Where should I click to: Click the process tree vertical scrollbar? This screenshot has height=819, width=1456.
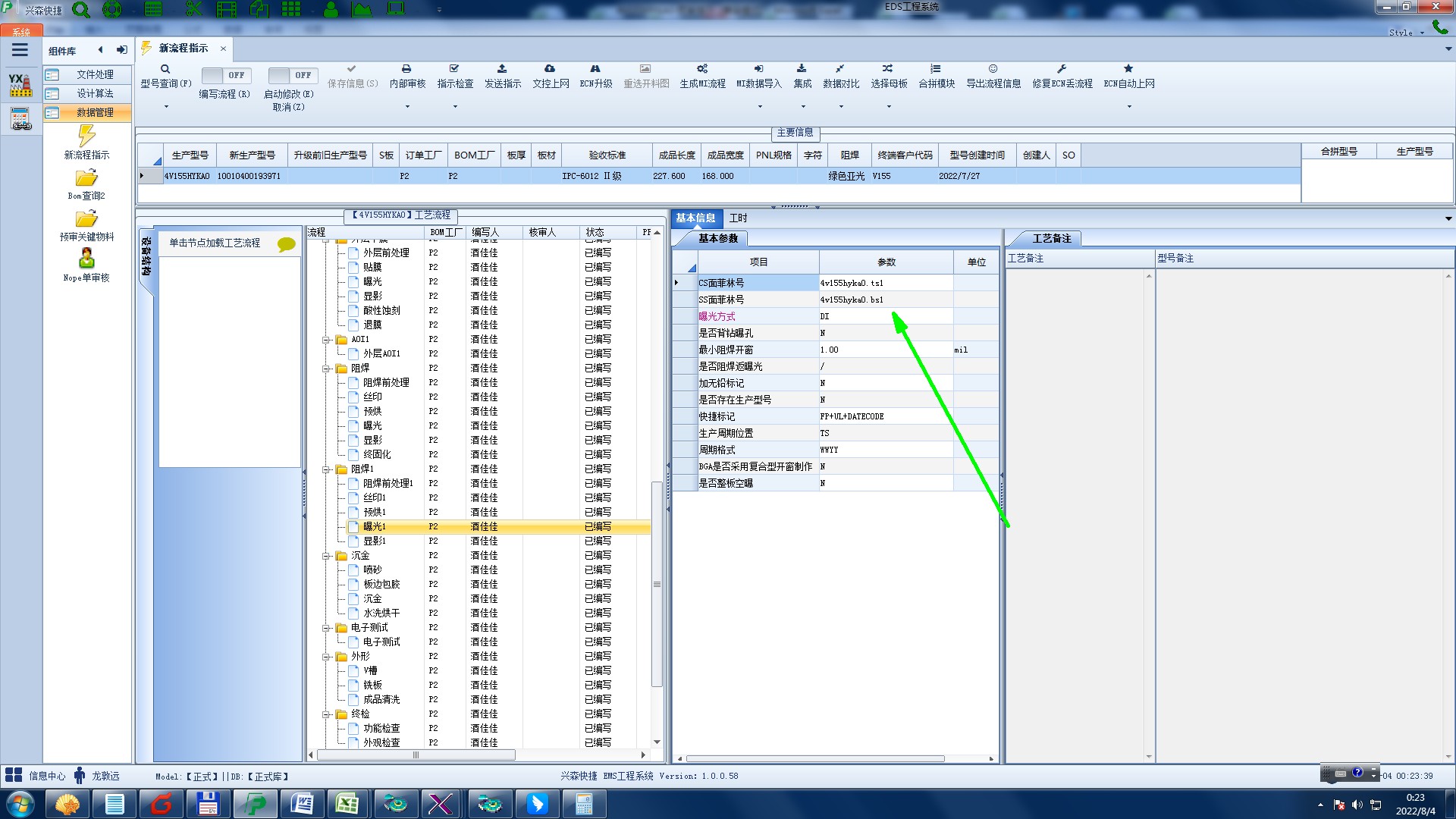(657, 584)
